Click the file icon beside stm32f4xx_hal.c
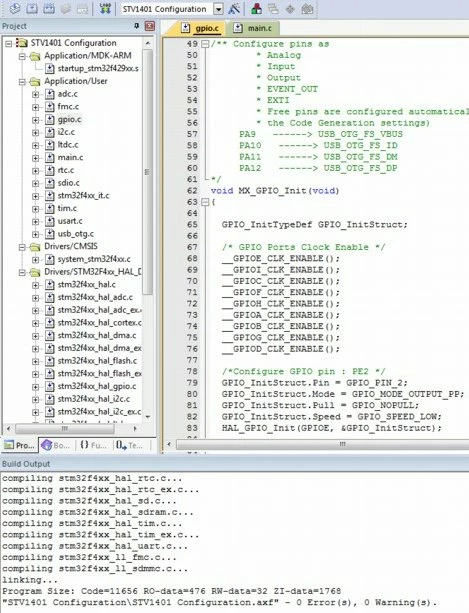Screen dimensions: 469x613 50,285
